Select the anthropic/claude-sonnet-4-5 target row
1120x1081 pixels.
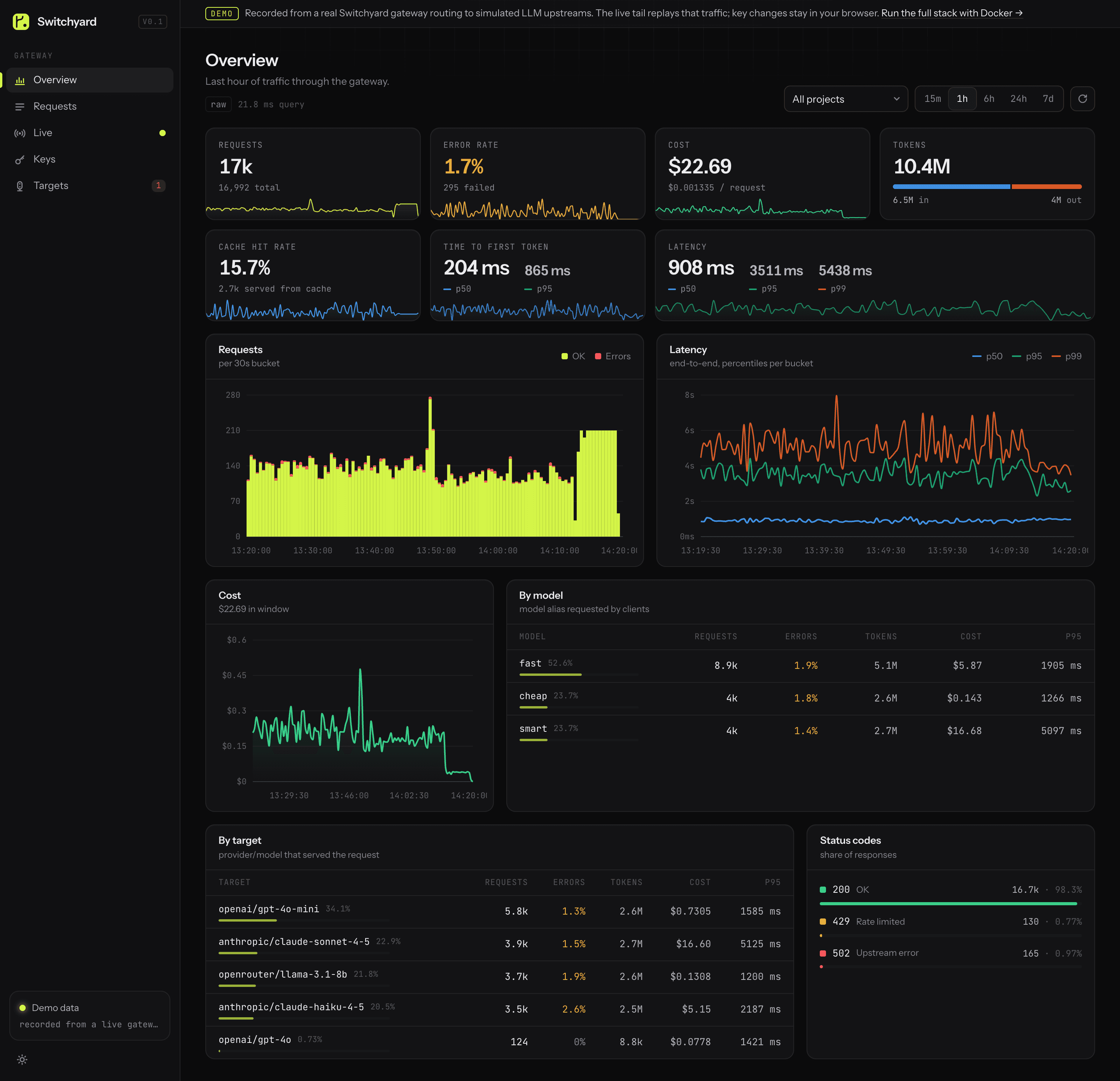(x=499, y=944)
